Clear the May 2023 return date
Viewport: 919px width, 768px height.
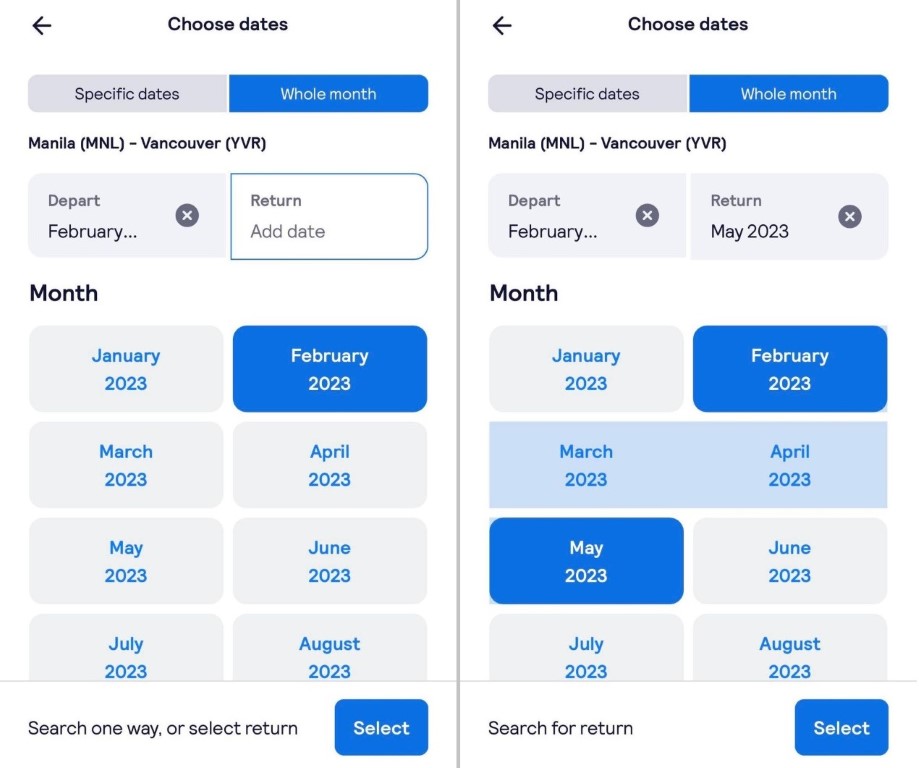point(849,216)
